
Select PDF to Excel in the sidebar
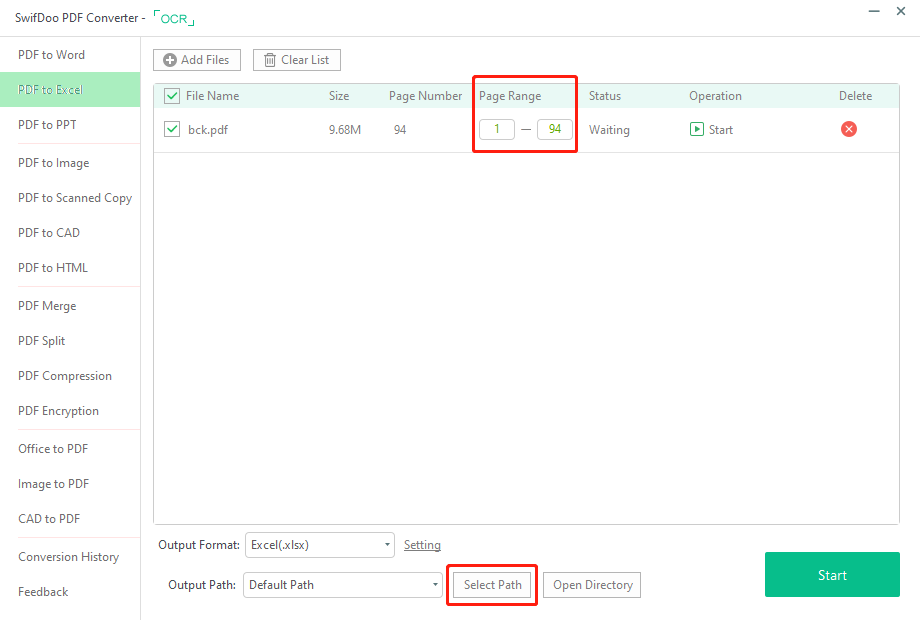pyautogui.click(x=70, y=90)
